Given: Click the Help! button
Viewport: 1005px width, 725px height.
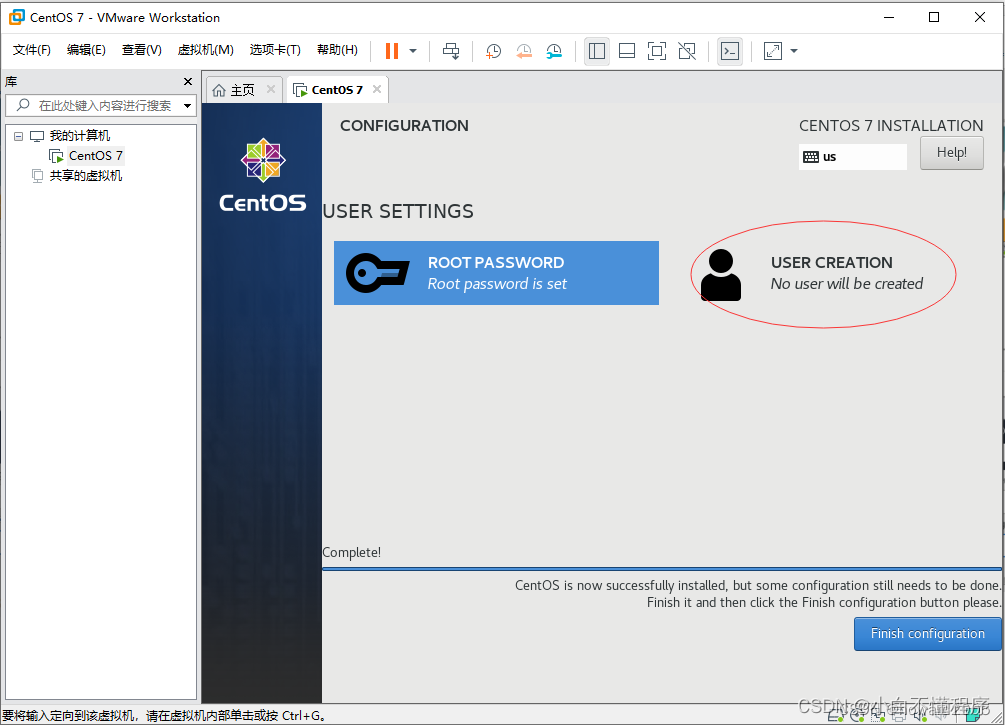Looking at the screenshot, I should [952, 153].
